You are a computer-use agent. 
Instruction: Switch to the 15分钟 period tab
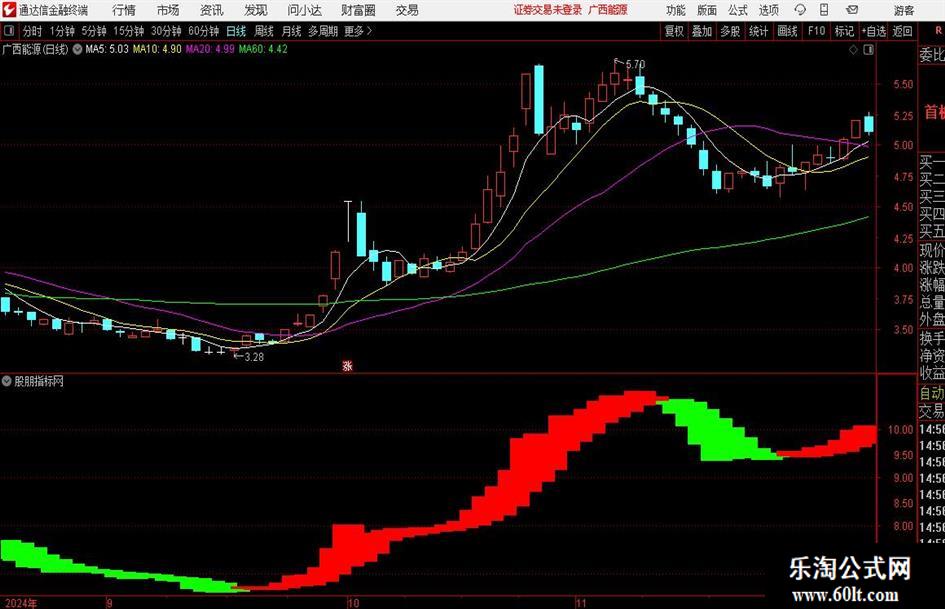pyautogui.click(x=129, y=31)
